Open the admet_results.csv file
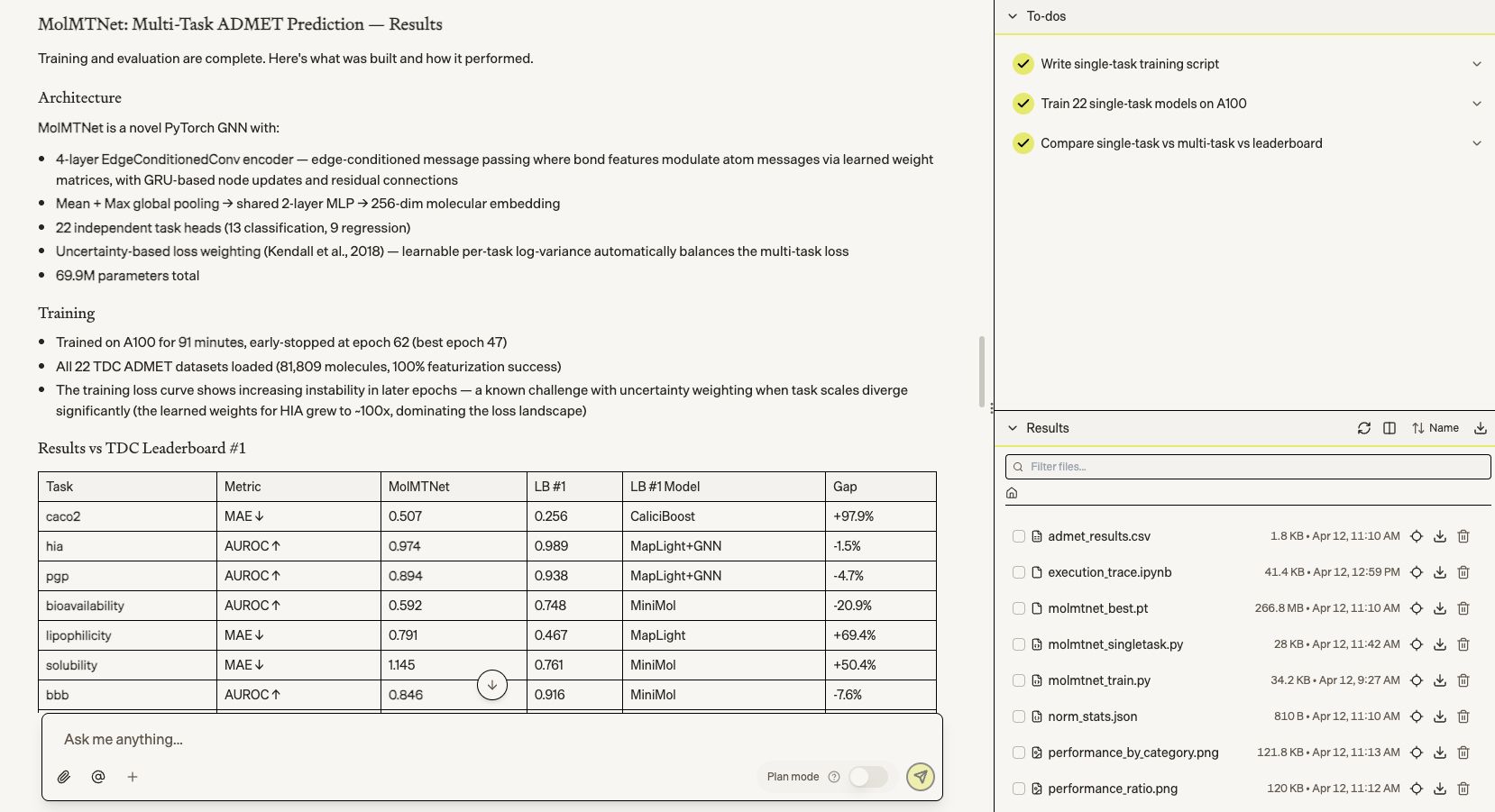The width and height of the screenshot is (1495, 812). pos(1099,536)
